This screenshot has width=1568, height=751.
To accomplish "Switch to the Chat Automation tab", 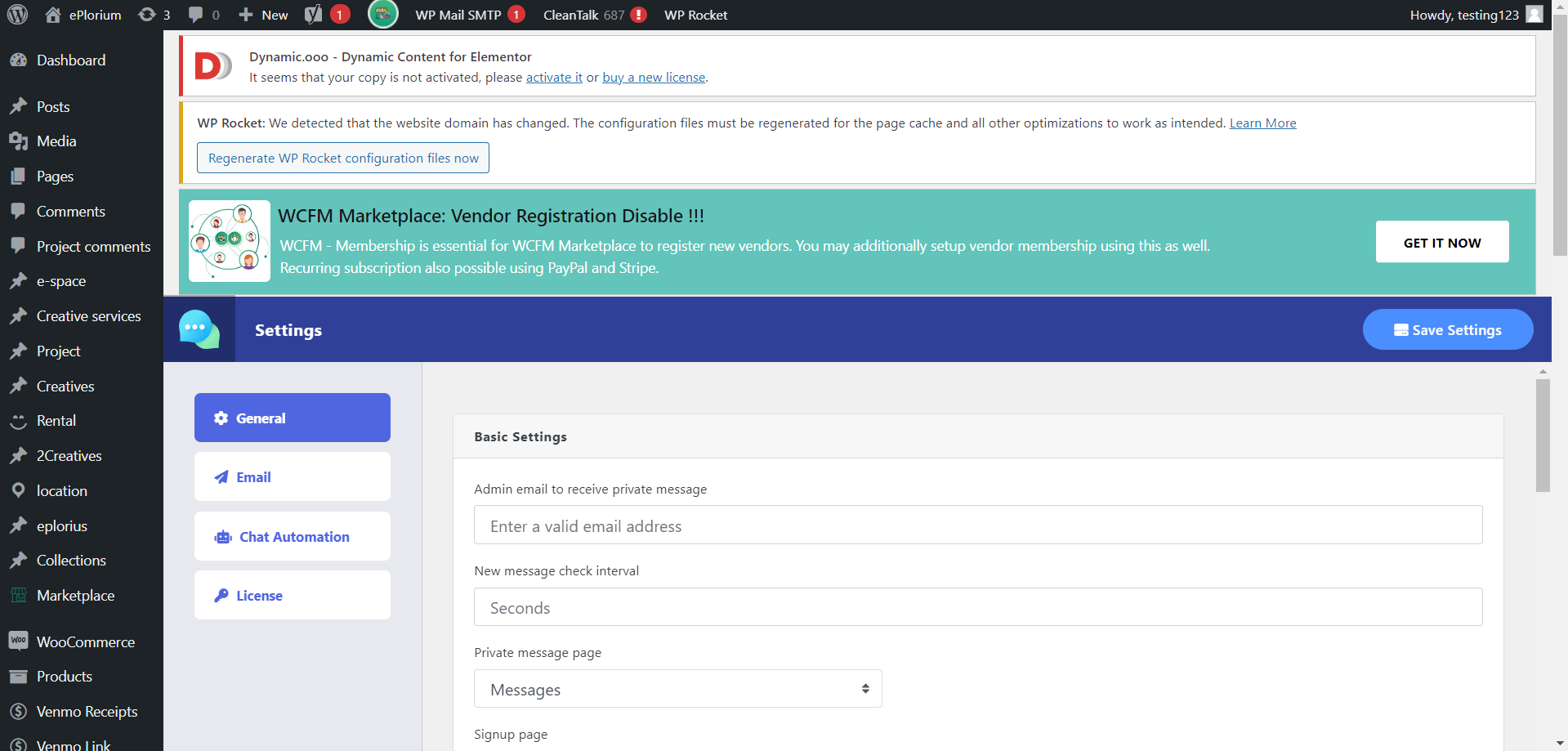I will pos(293,536).
